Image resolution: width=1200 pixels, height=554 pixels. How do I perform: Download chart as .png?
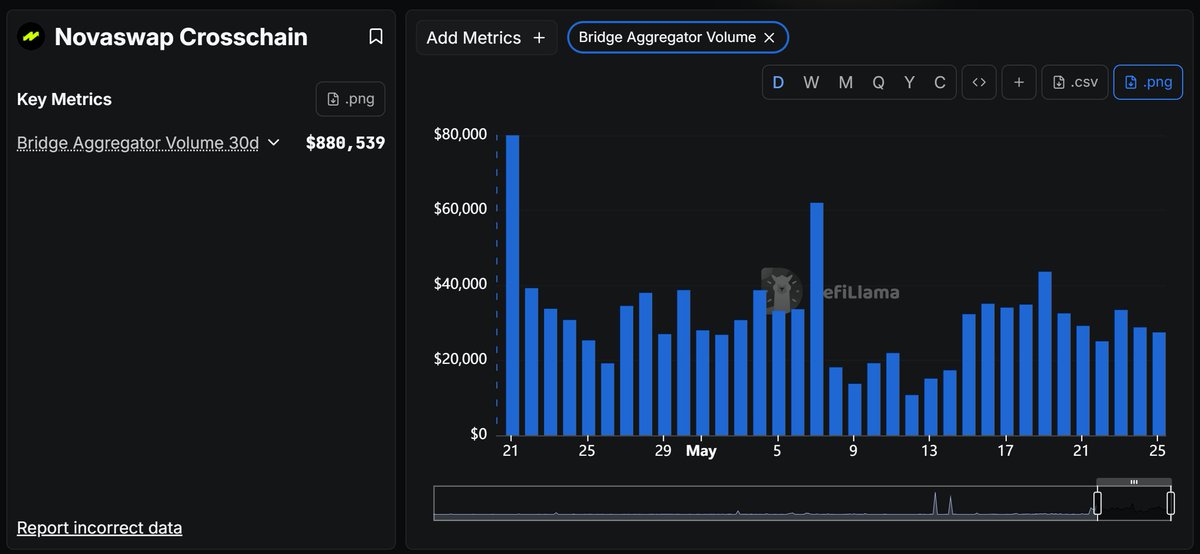point(1147,82)
